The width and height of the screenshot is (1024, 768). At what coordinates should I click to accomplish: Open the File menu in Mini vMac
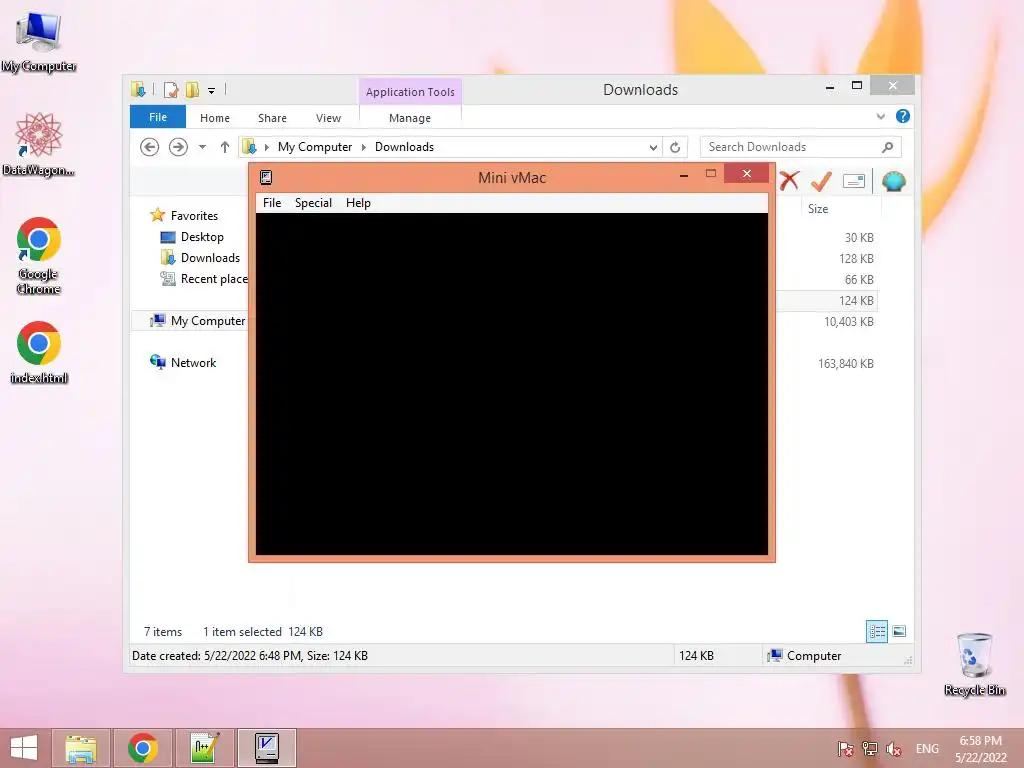[272, 203]
